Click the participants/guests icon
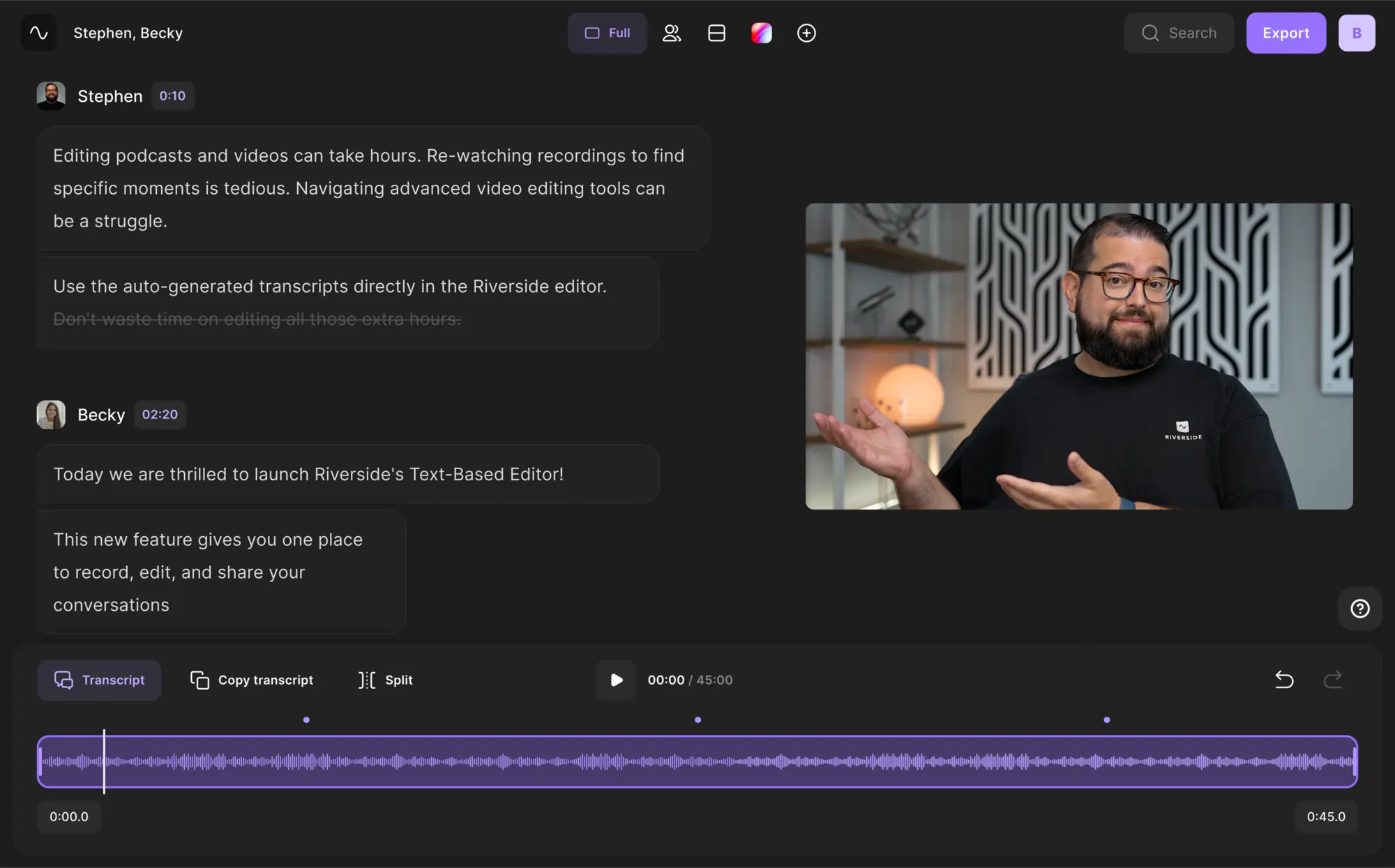This screenshot has height=868, width=1395. point(671,32)
